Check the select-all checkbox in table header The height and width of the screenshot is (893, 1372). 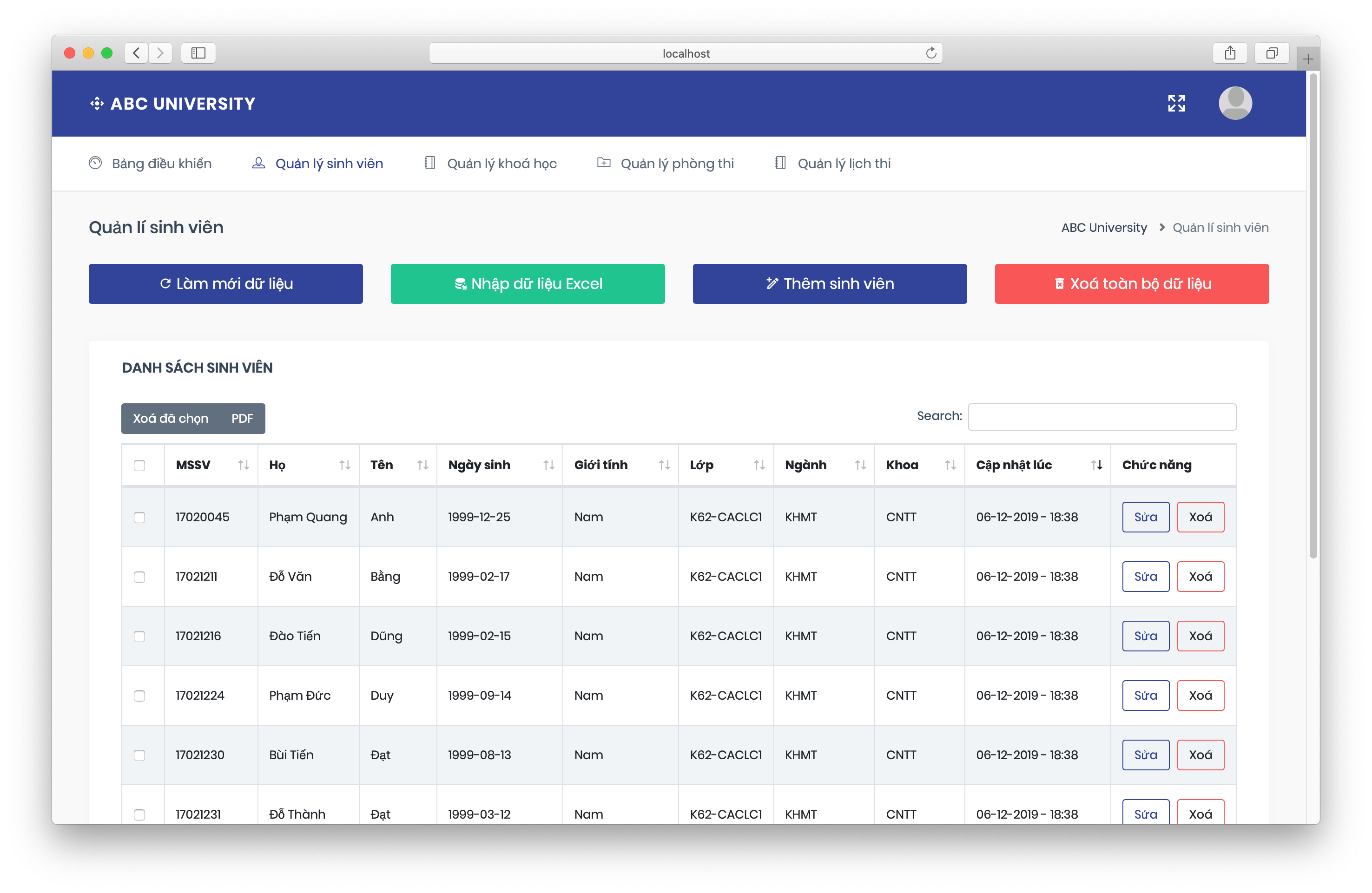(x=139, y=466)
